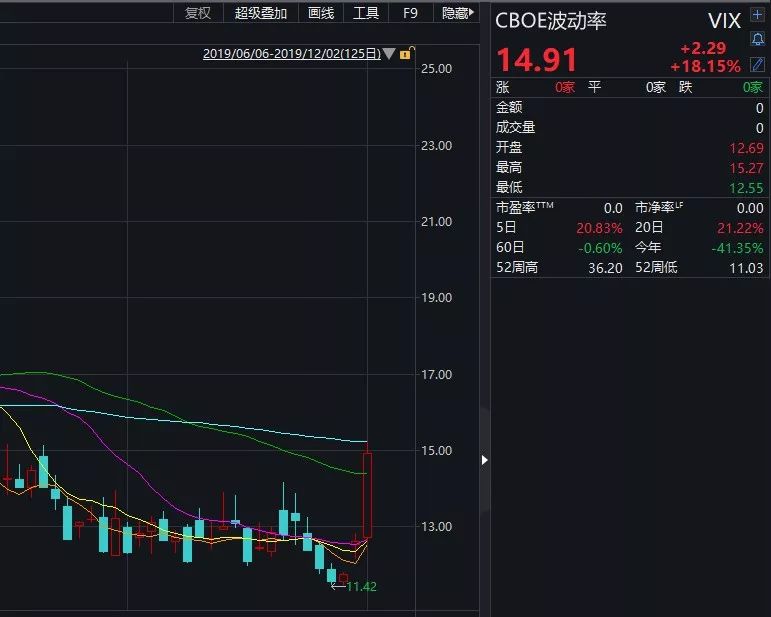Click the last price 14.91
The width and height of the screenshot is (771, 617).
(x=536, y=59)
